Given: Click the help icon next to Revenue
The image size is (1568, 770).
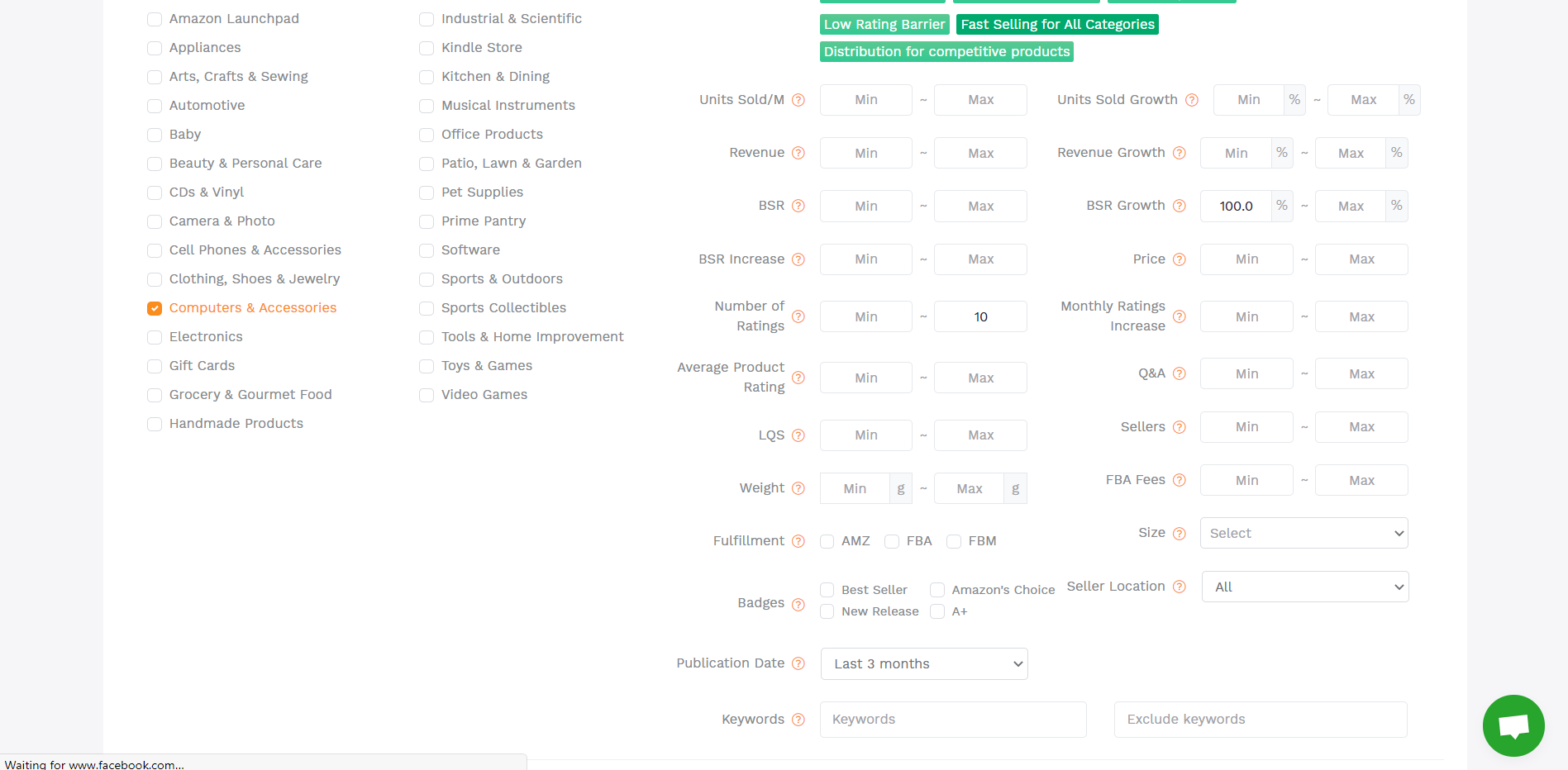Looking at the screenshot, I should (x=798, y=153).
